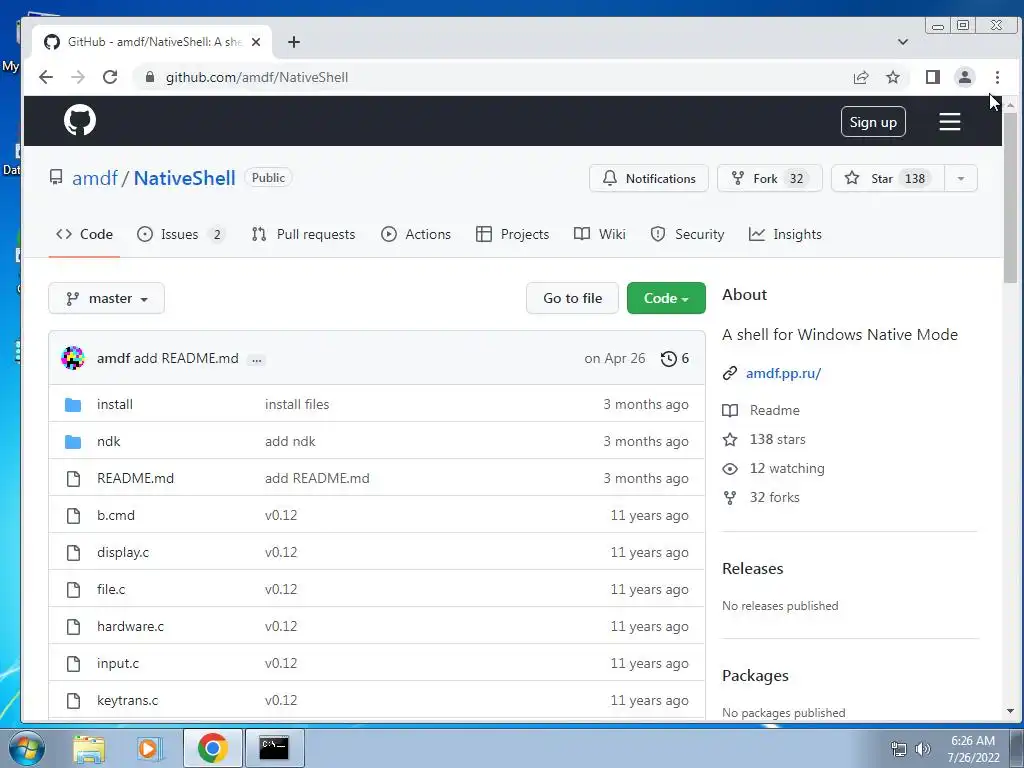Click the file icon beside hardware.c
Screen dimensions: 1024x768
click(74, 627)
